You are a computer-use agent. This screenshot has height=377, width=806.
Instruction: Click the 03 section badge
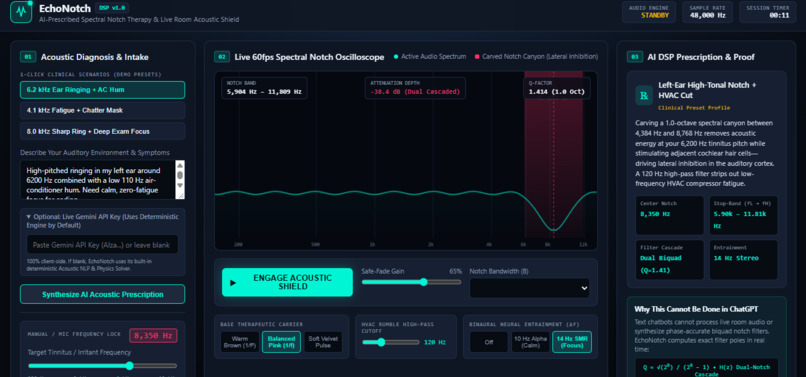click(x=634, y=57)
